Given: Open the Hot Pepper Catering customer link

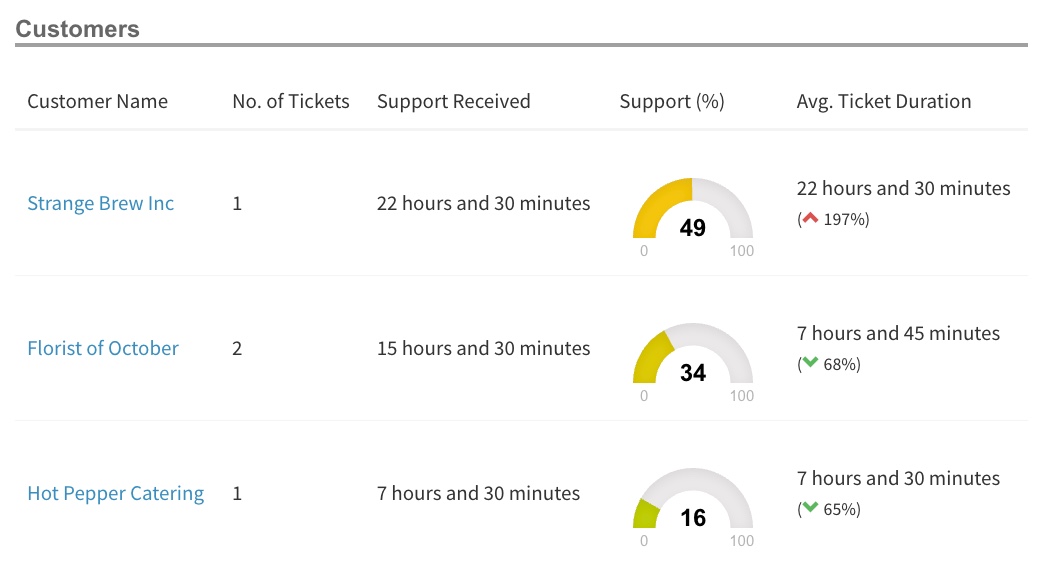Looking at the screenshot, I should (x=116, y=494).
